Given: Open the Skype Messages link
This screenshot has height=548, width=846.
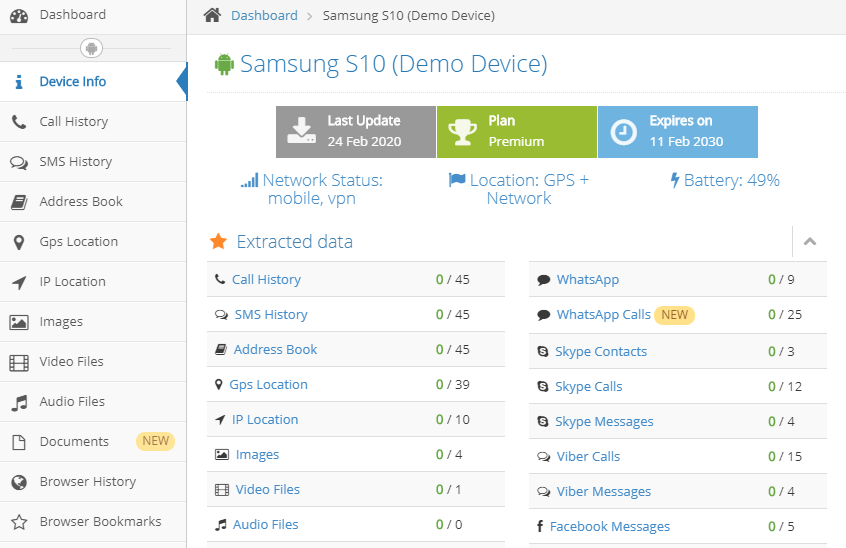Looking at the screenshot, I should point(604,422).
